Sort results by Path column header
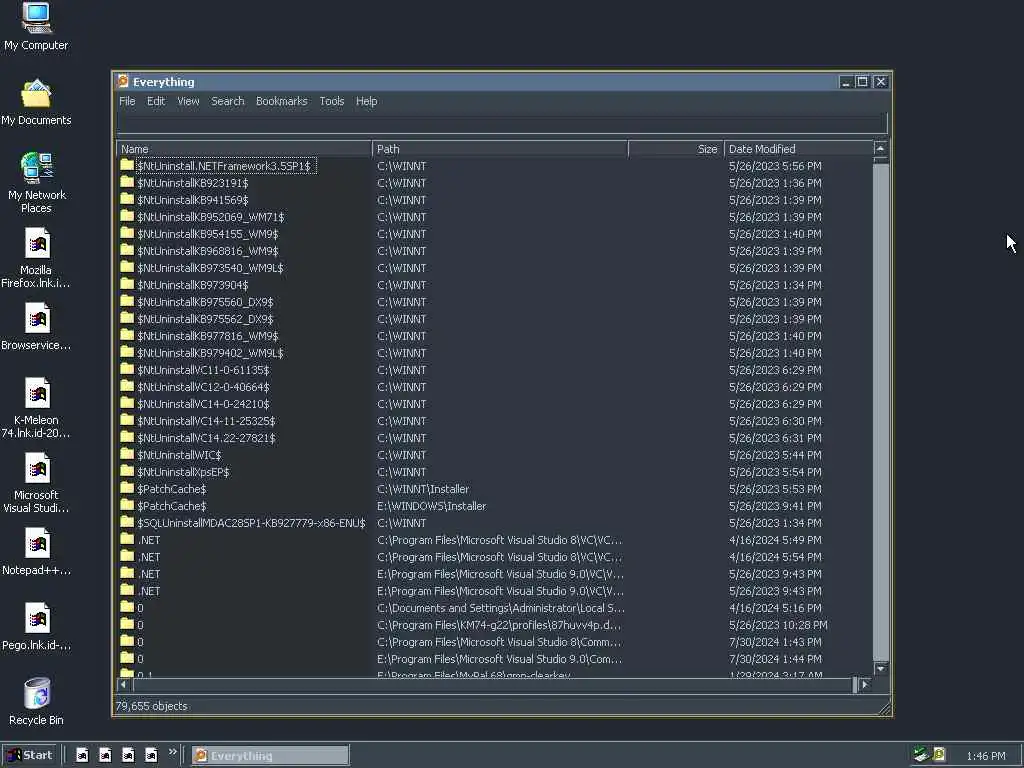The image size is (1024, 768). [x=500, y=149]
